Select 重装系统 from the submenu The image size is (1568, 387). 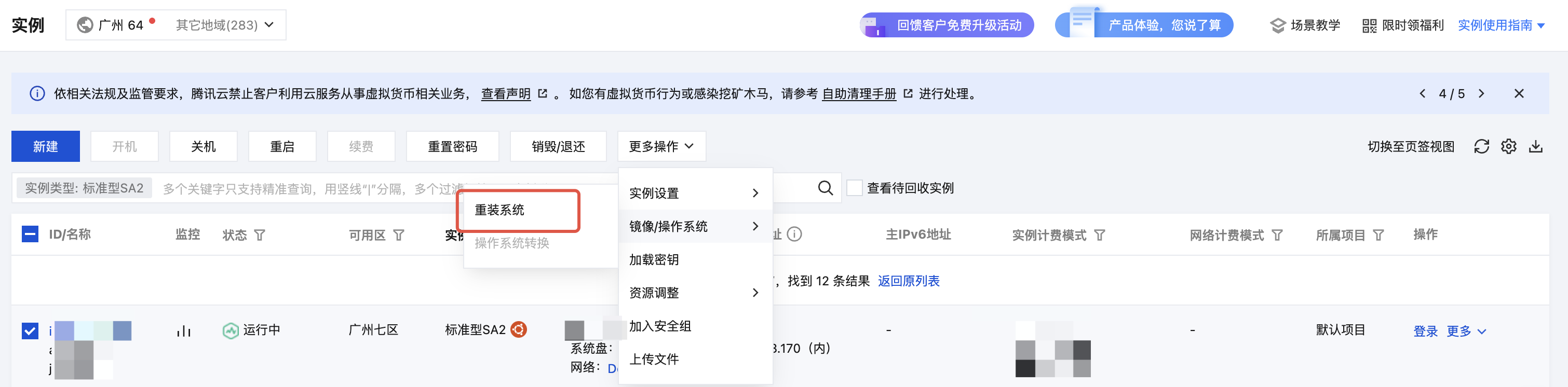pyautogui.click(x=499, y=210)
